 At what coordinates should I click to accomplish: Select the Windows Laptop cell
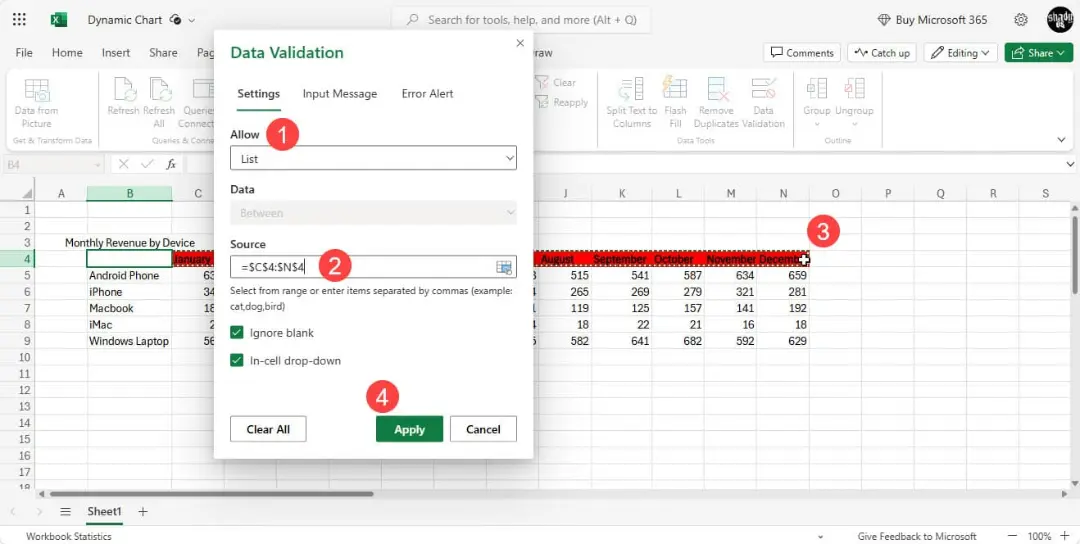coord(129,341)
